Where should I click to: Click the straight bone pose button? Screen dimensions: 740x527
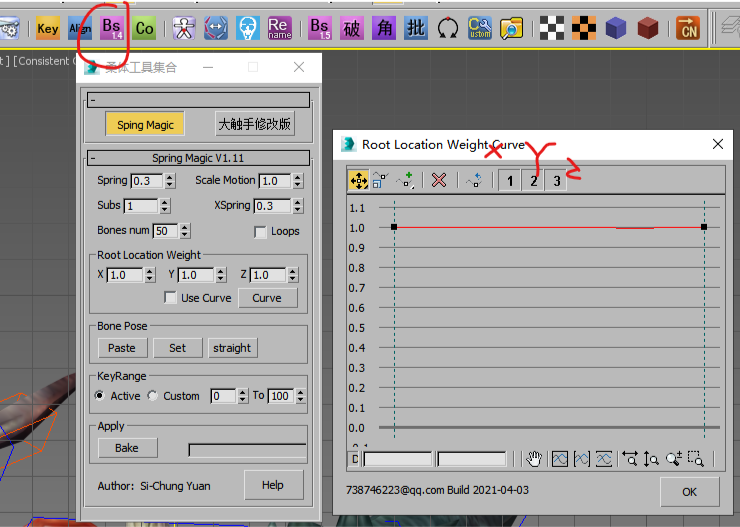pos(232,348)
